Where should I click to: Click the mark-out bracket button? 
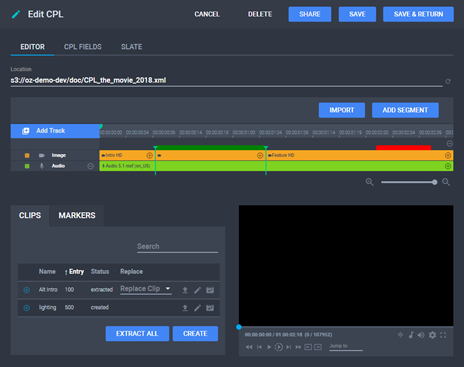tap(318, 347)
